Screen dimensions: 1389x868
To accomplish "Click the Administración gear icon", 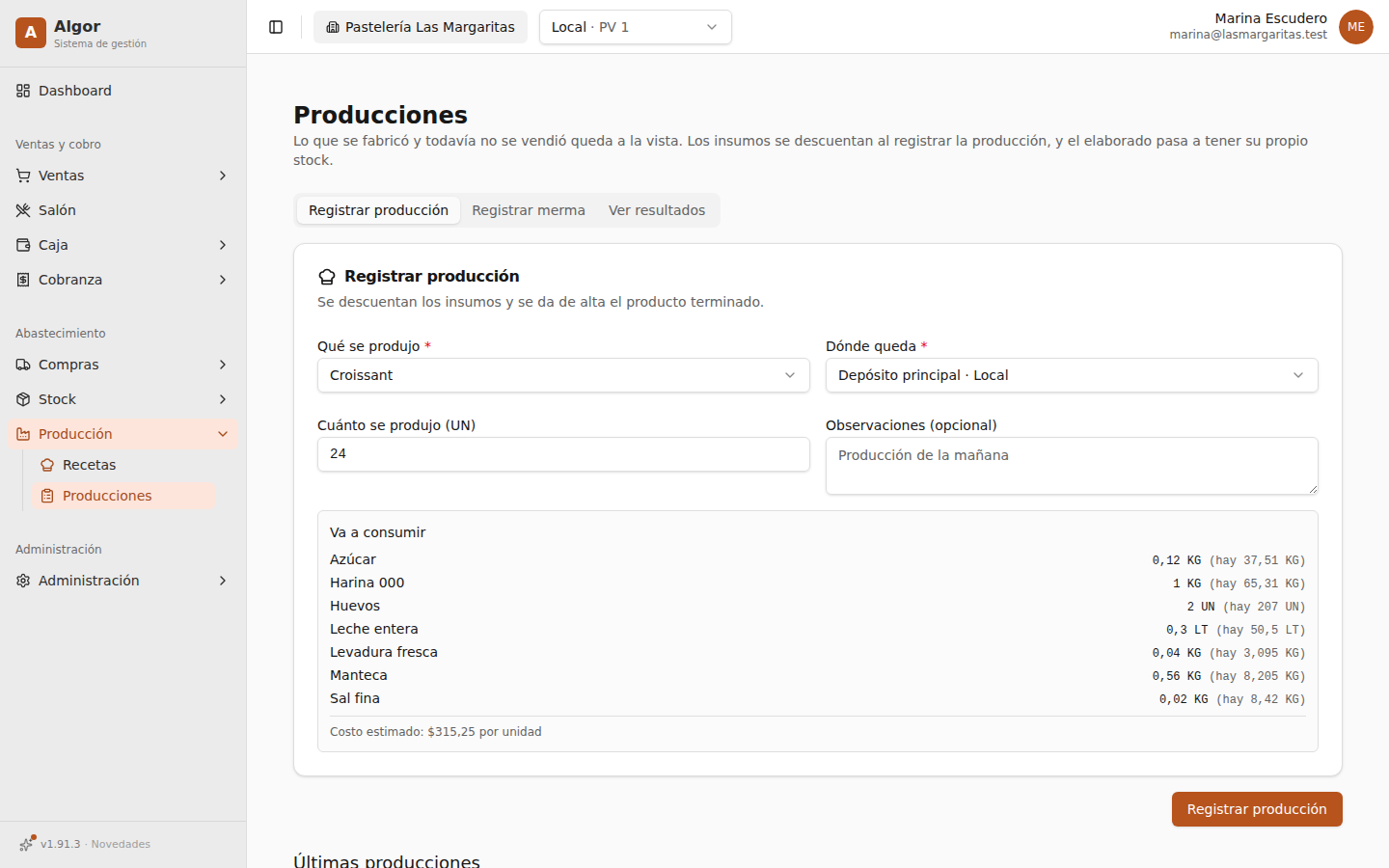I will (23, 581).
